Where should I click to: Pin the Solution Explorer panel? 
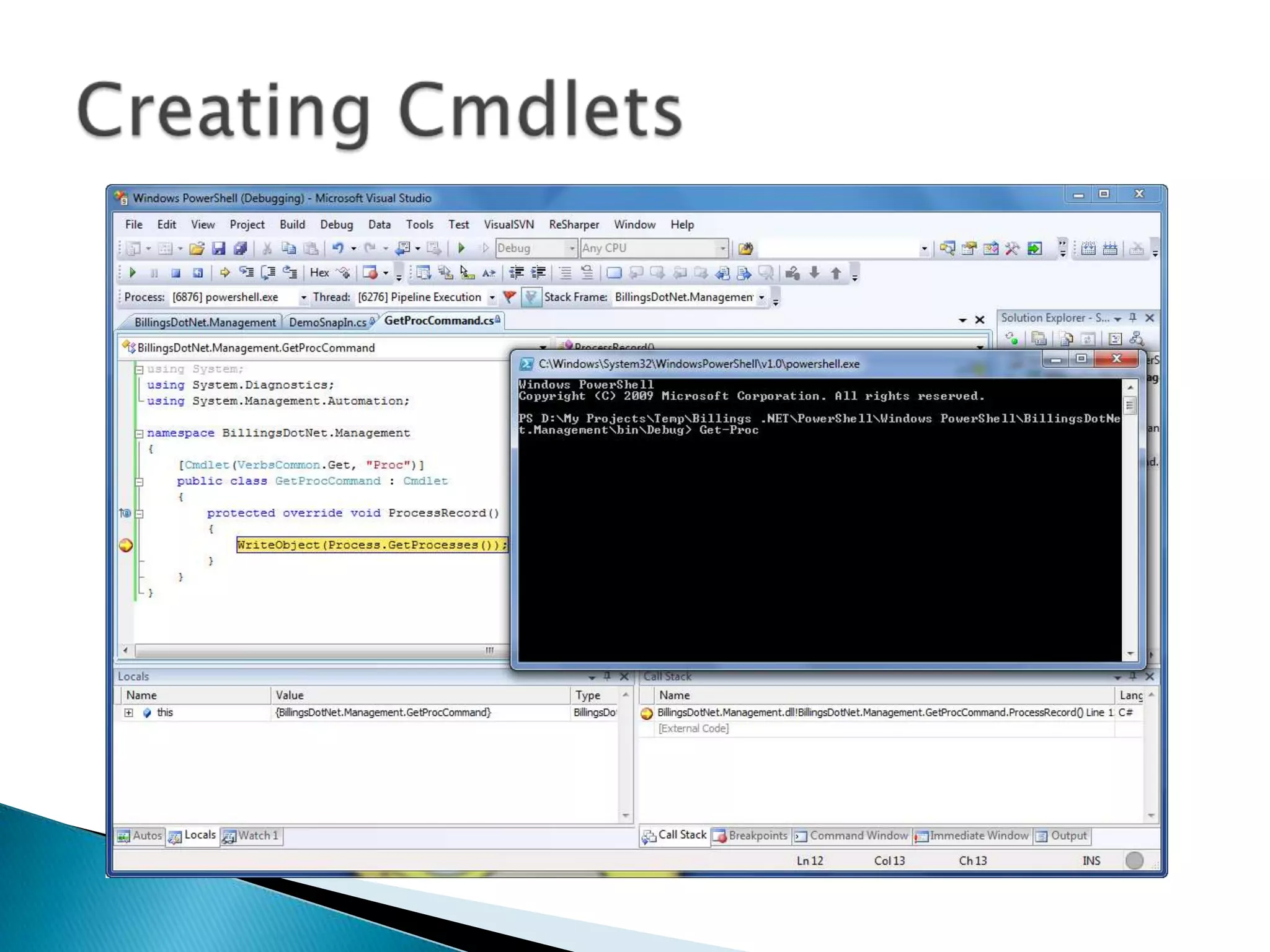tap(1133, 318)
